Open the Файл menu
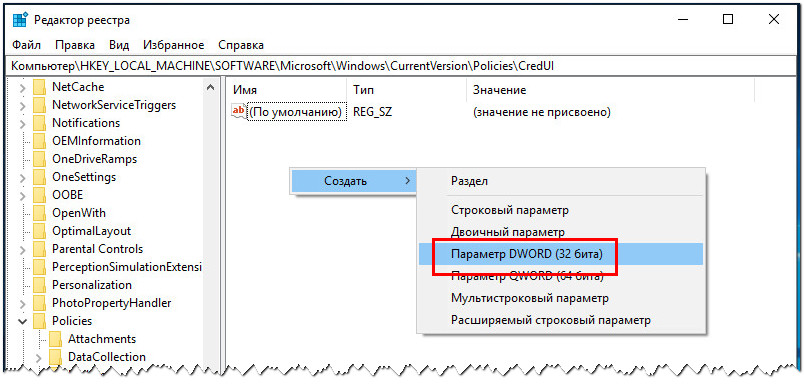Screen dimensions: 804x385 26,45
